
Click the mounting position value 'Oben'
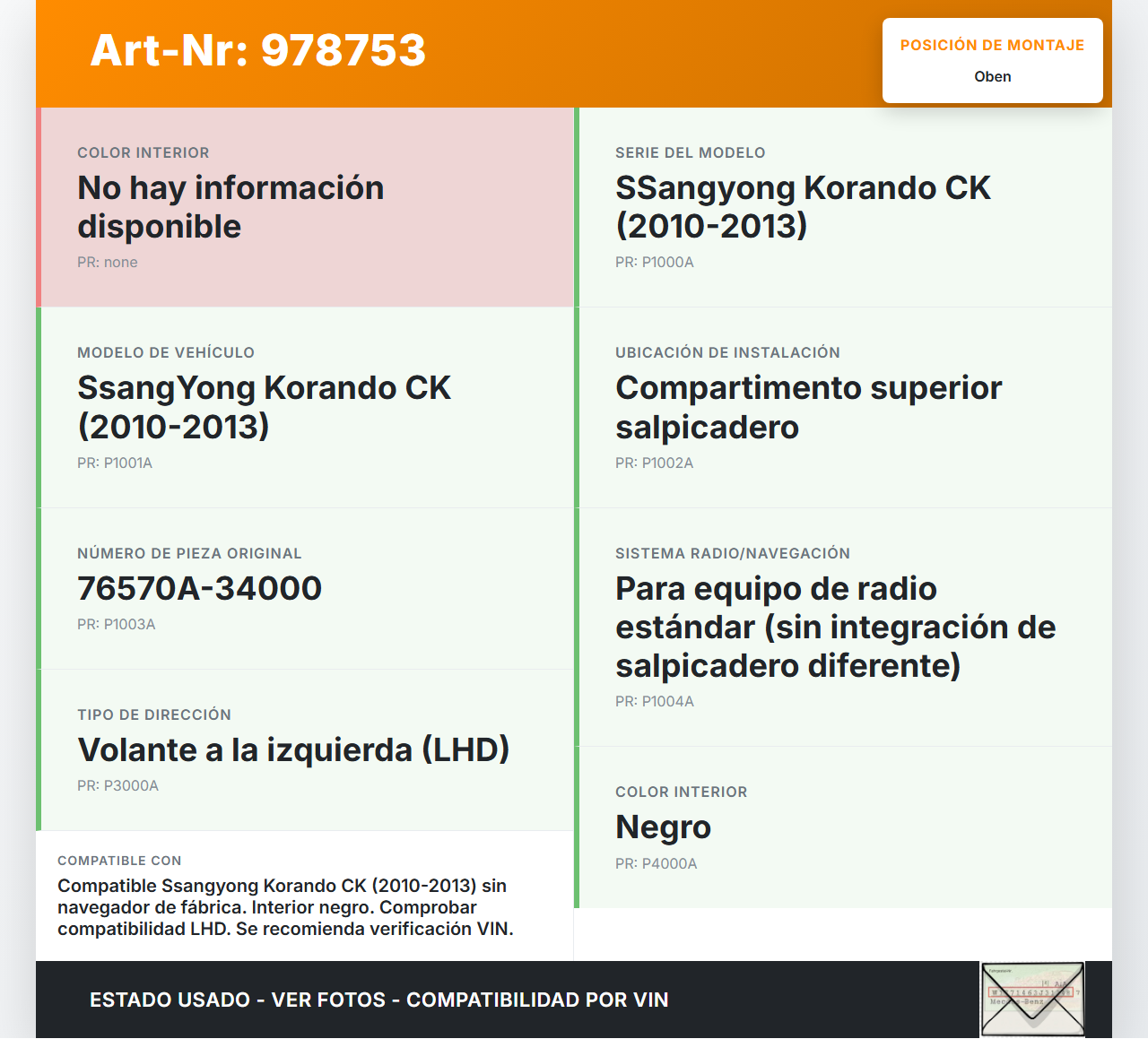click(x=992, y=76)
